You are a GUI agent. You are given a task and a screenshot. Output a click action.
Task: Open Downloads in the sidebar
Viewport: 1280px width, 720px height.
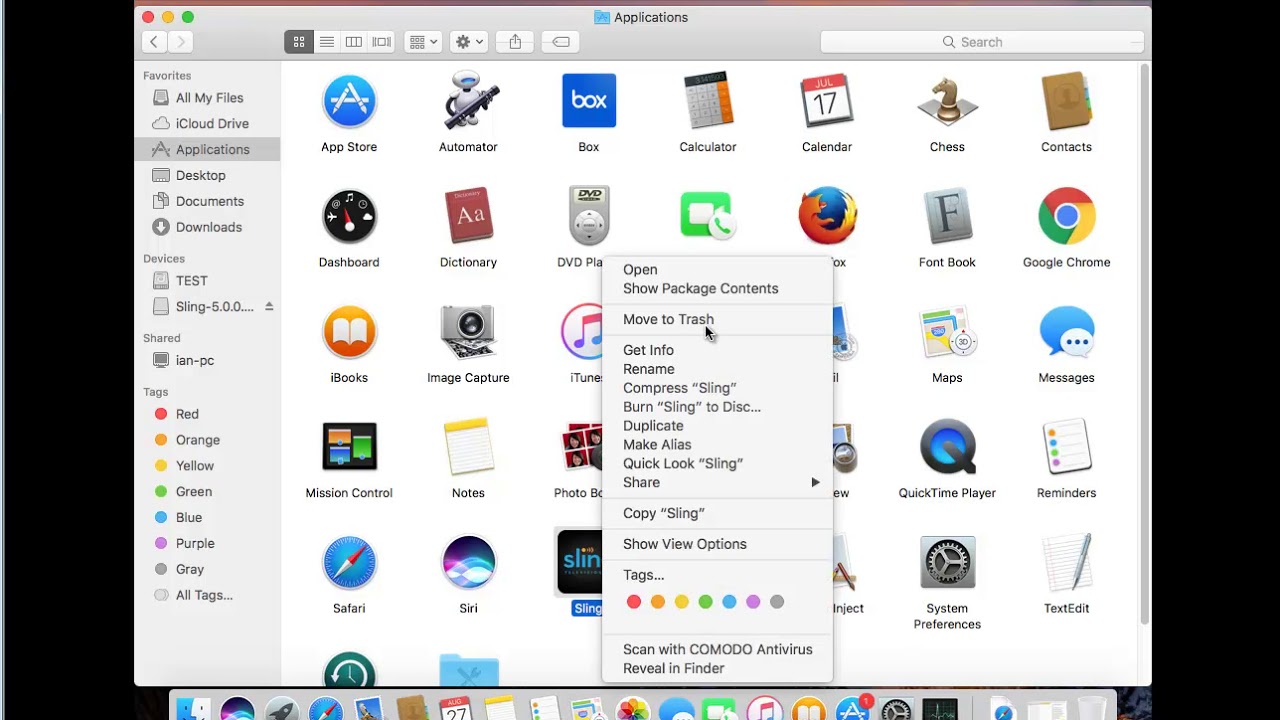(x=207, y=227)
